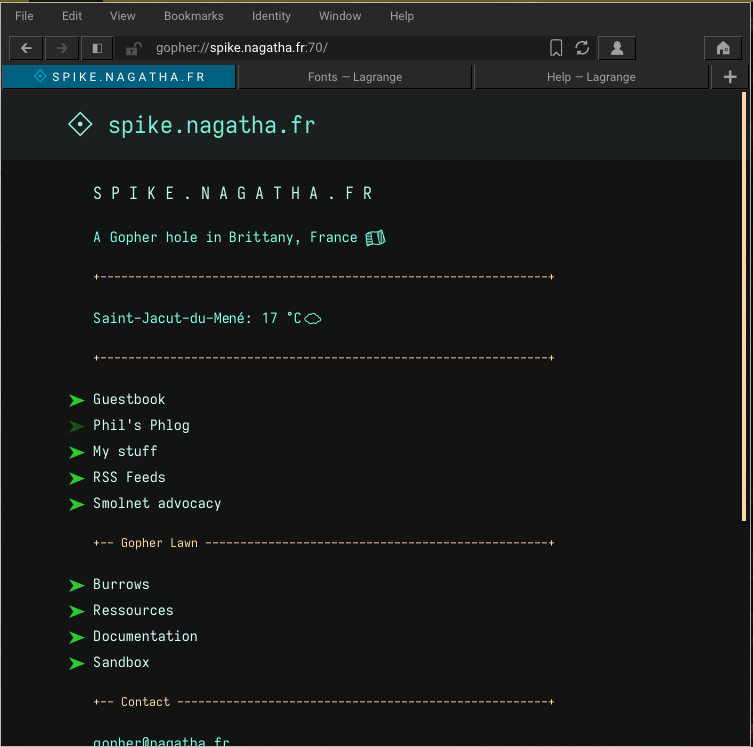Image resolution: width=753 pixels, height=747 pixels.
Task: Click the back navigation arrow
Action: pos(26,48)
